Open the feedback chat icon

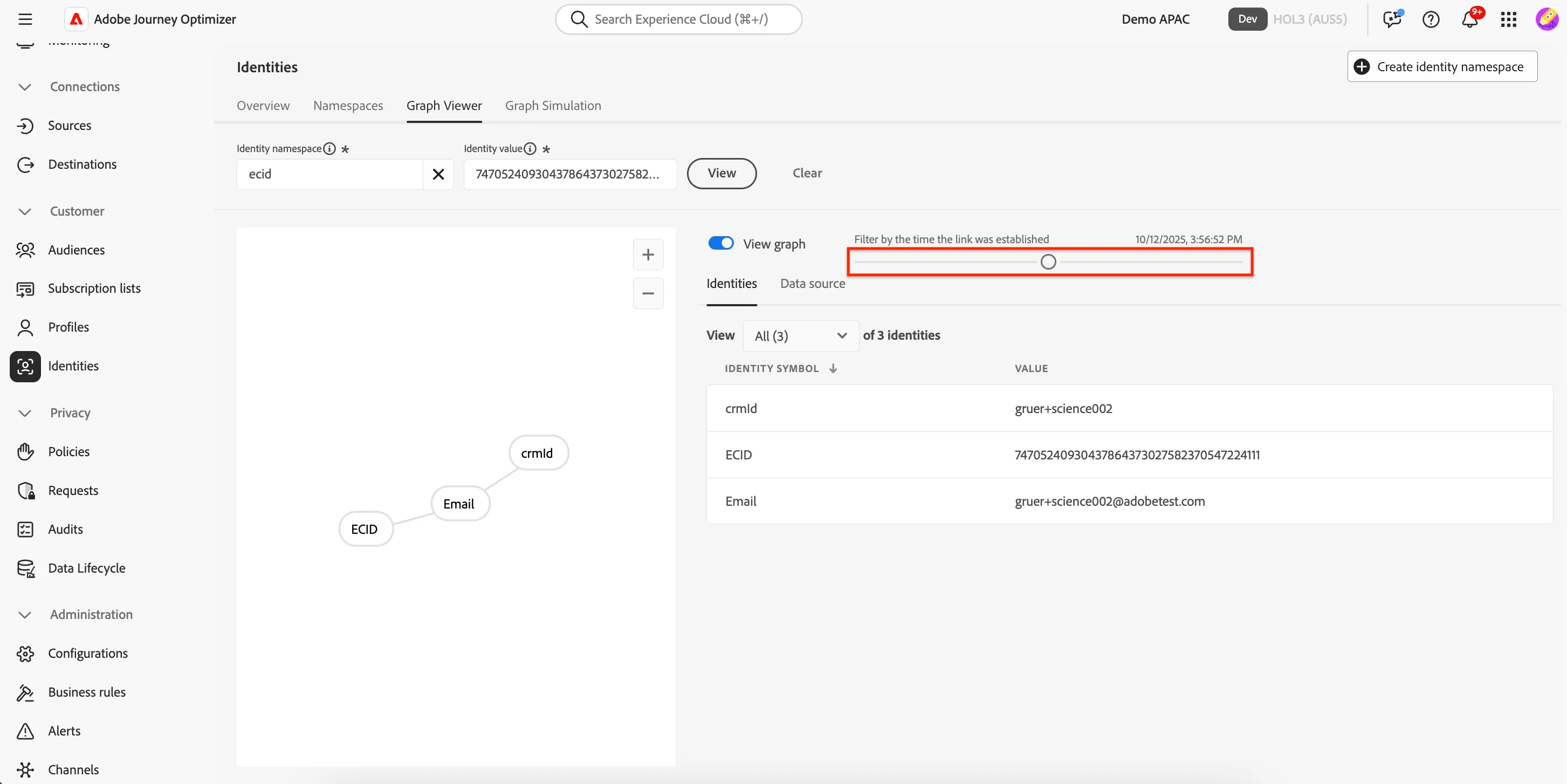click(x=1392, y=19)
